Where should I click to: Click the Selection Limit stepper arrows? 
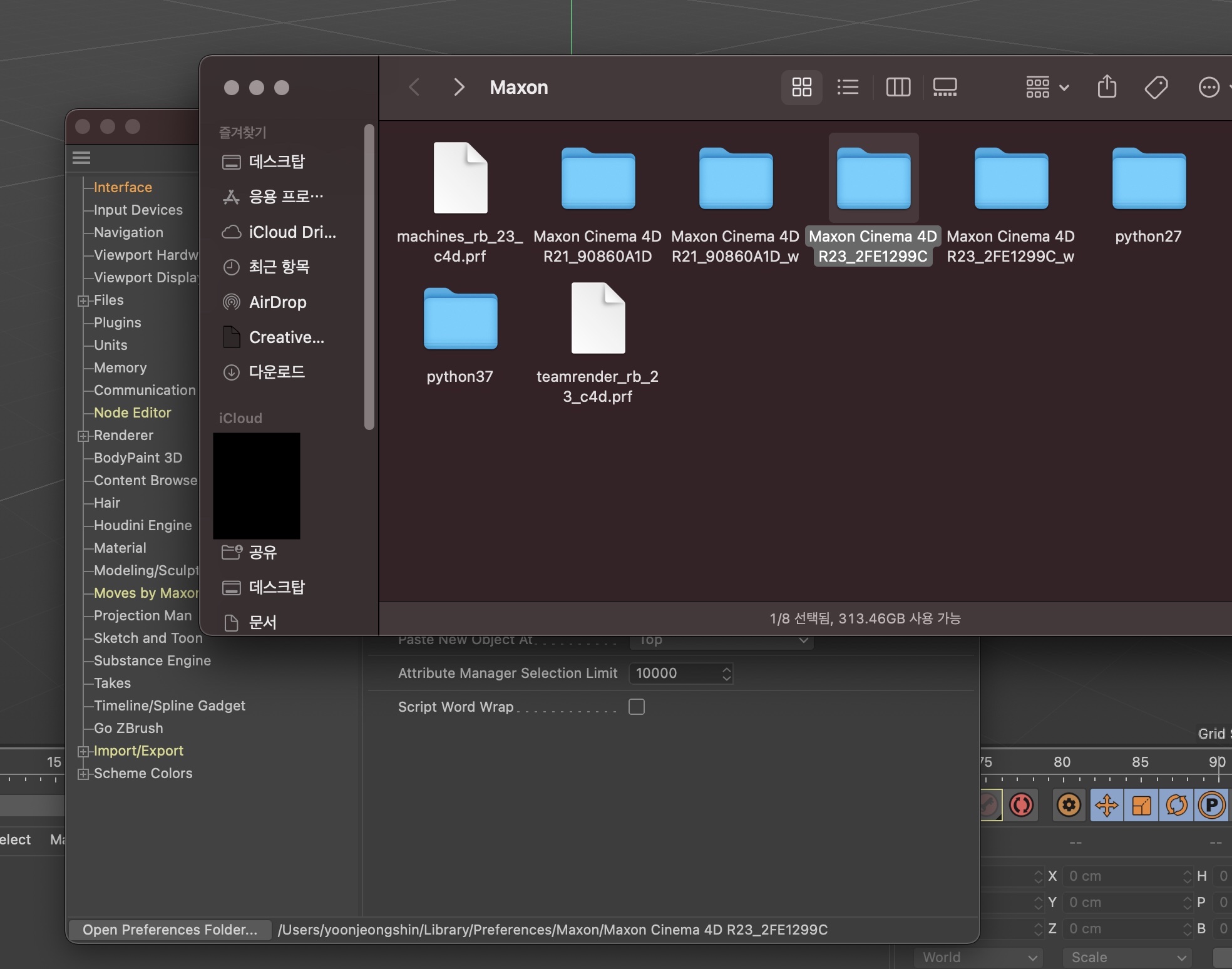coord(726,673)
